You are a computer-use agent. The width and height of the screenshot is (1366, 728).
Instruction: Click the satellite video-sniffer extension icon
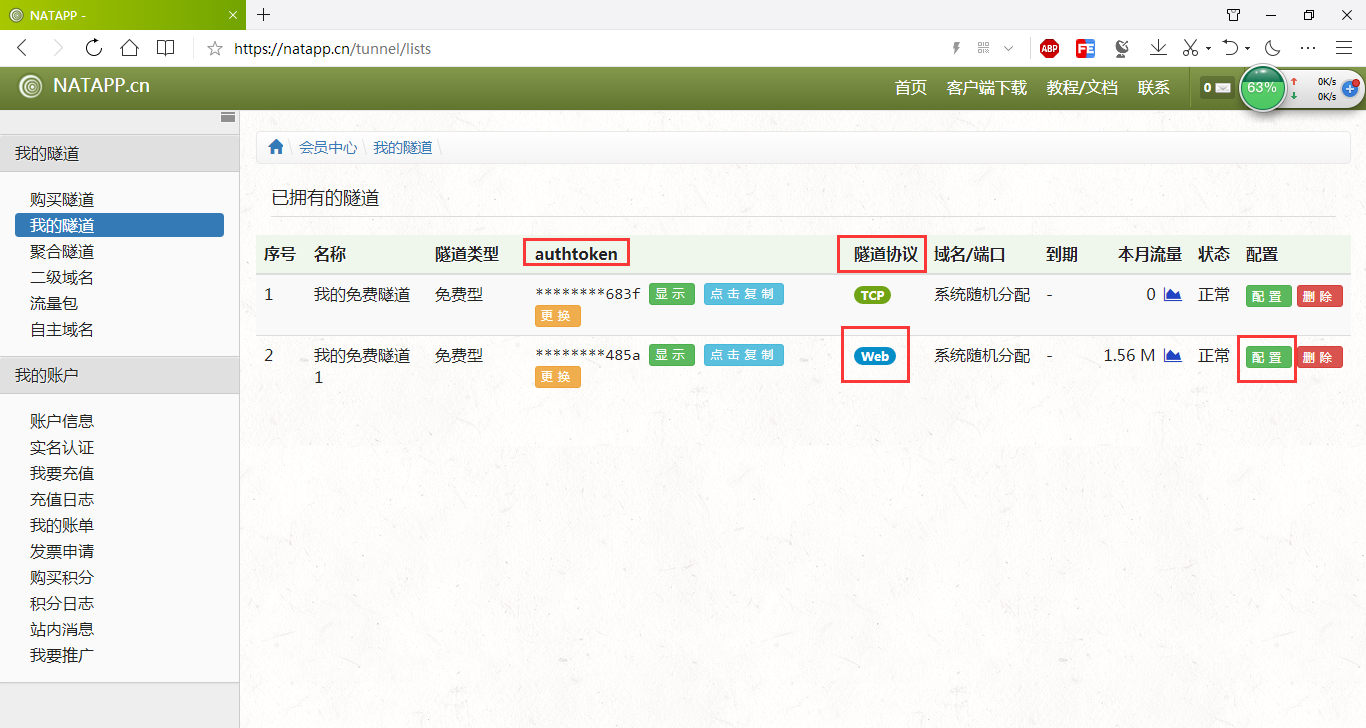pyautogui.click(x=1122, y=48)
